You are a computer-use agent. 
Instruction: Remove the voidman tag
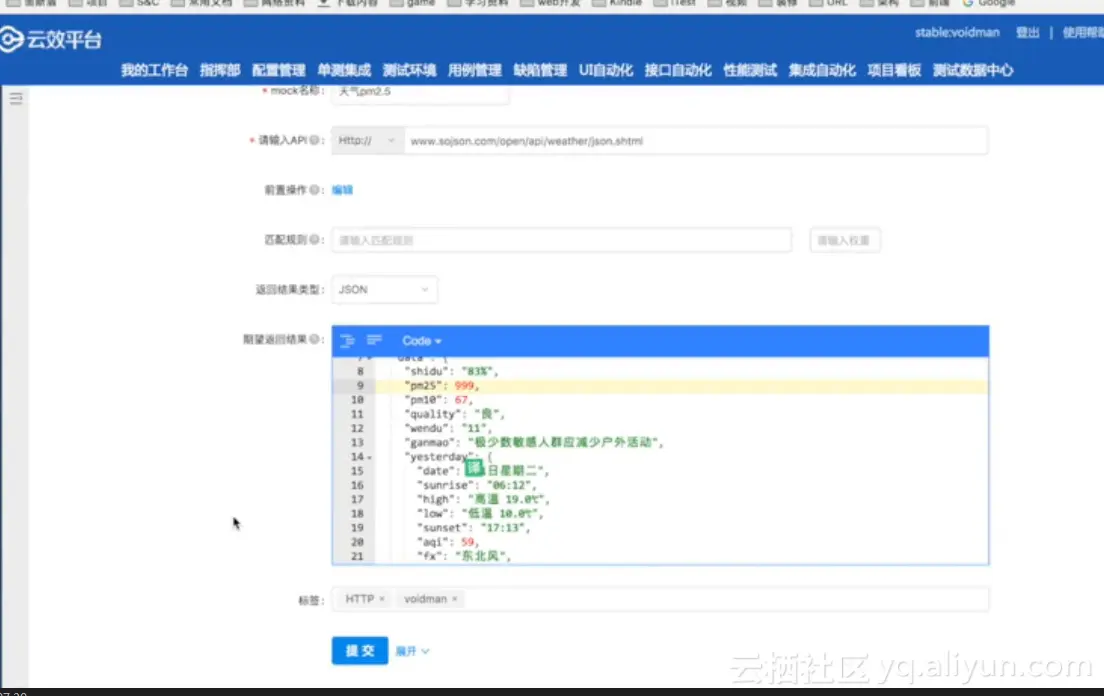tap(455, 599)
